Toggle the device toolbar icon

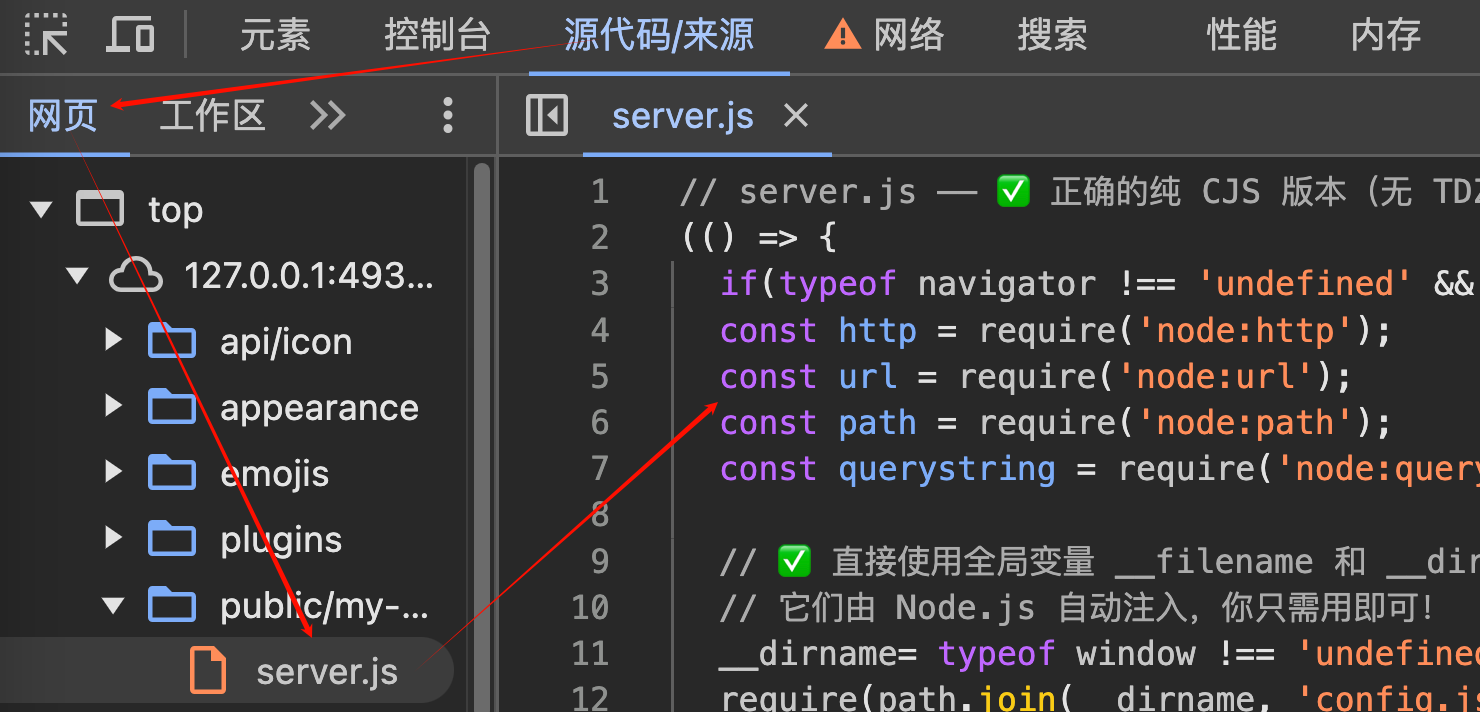(130, 35)
